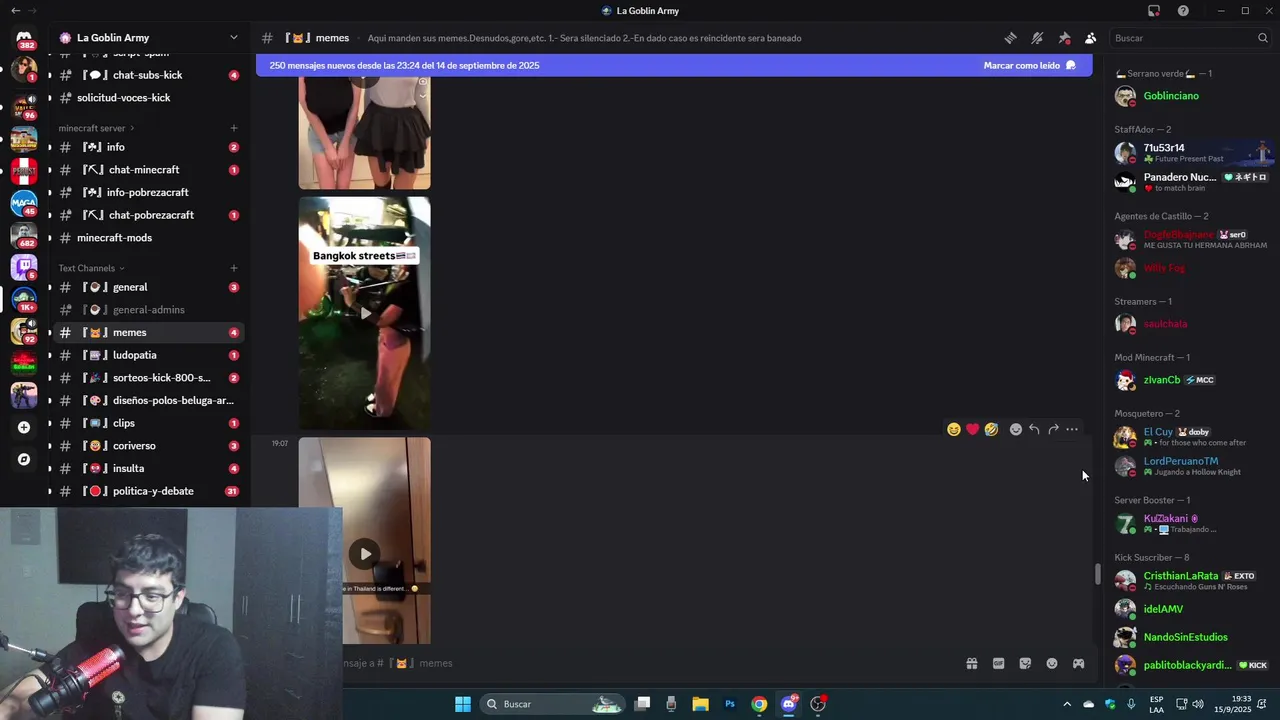The image size is (1280, 720).
Task: Toggle channel notification mute bell icon
Action: click(x=1037, y=38)
